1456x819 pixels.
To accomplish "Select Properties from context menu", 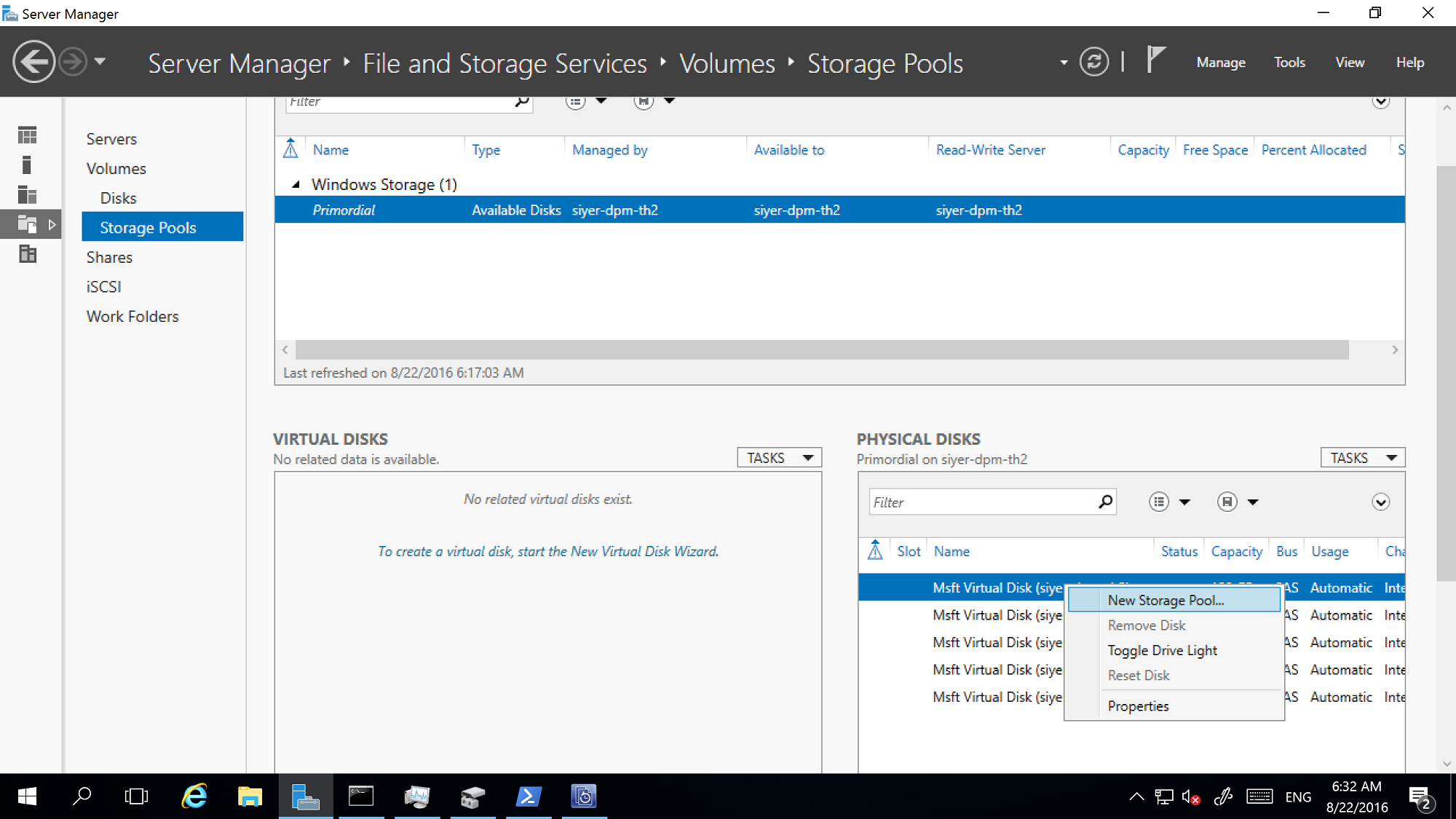I will point(1138,705).
